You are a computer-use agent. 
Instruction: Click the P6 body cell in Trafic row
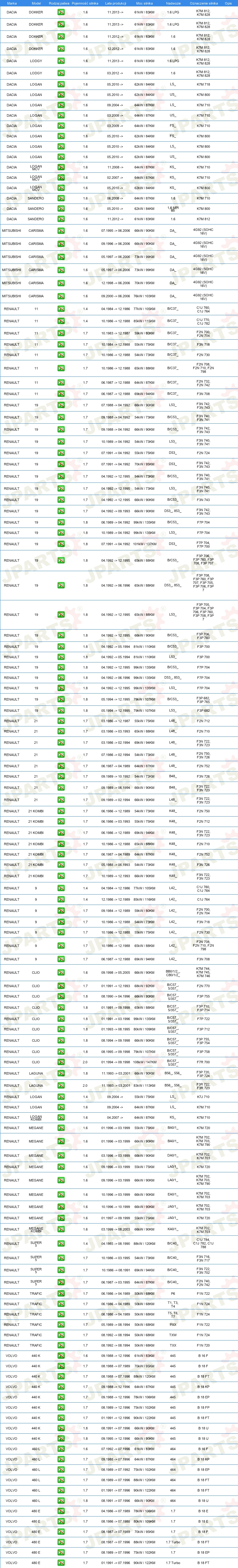pyautogui.click(x=173, y=1294)
